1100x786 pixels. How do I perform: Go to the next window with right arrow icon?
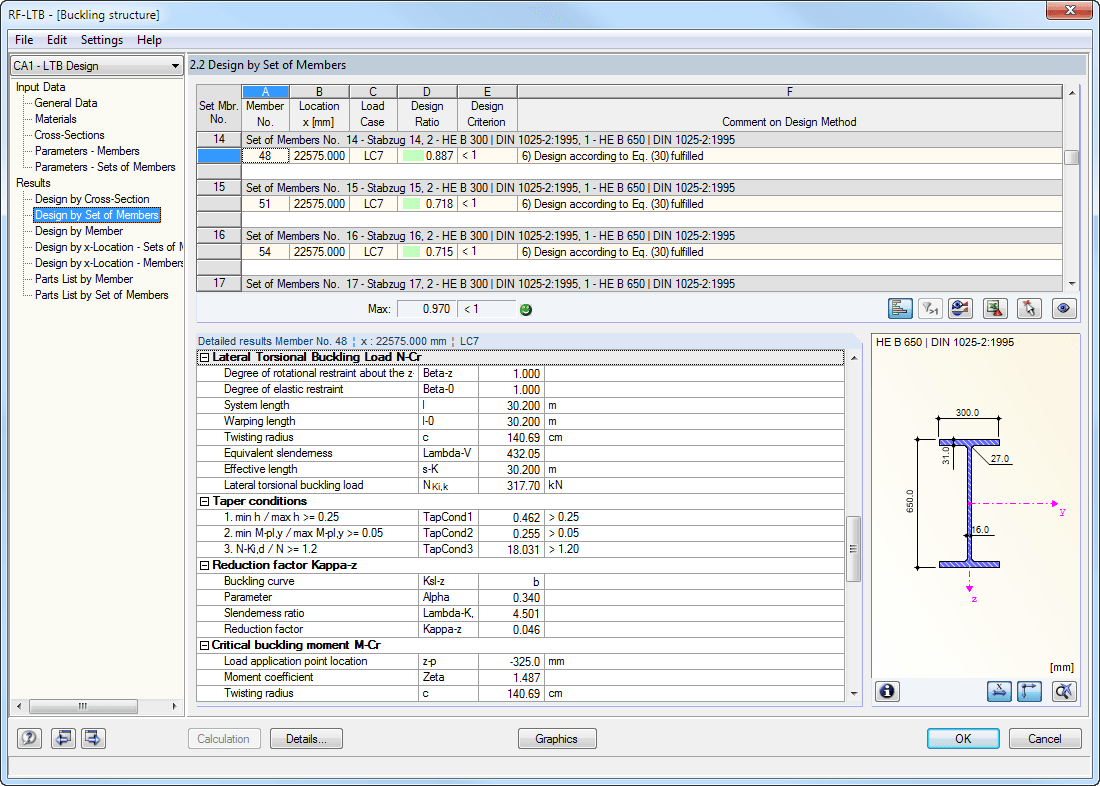[93, 738]
